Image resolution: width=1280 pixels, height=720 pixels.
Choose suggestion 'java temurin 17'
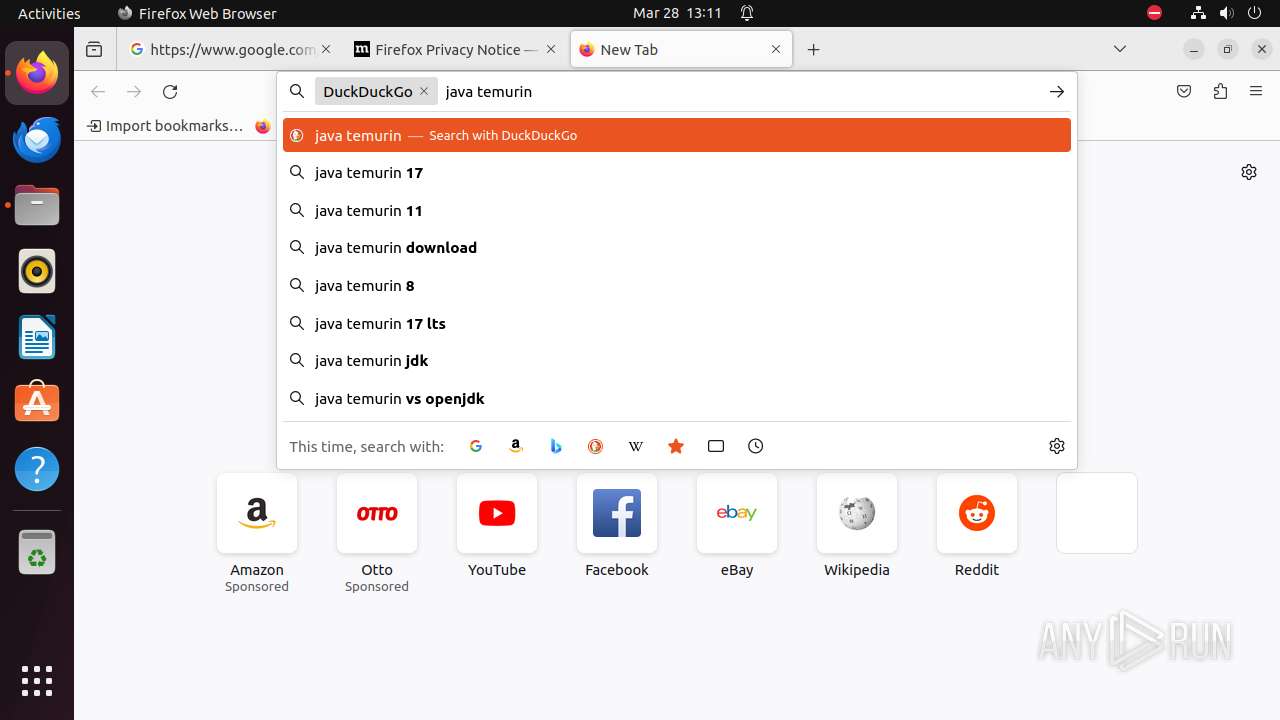click(677, 173)
